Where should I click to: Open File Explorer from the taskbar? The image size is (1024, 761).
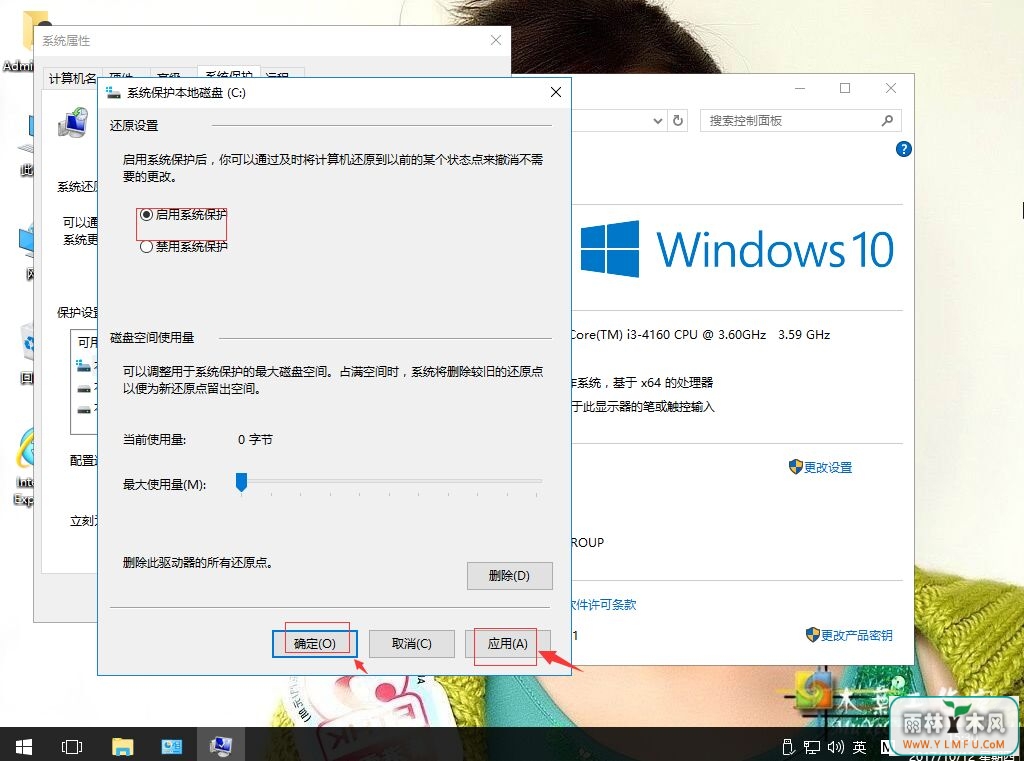(122, 746)
